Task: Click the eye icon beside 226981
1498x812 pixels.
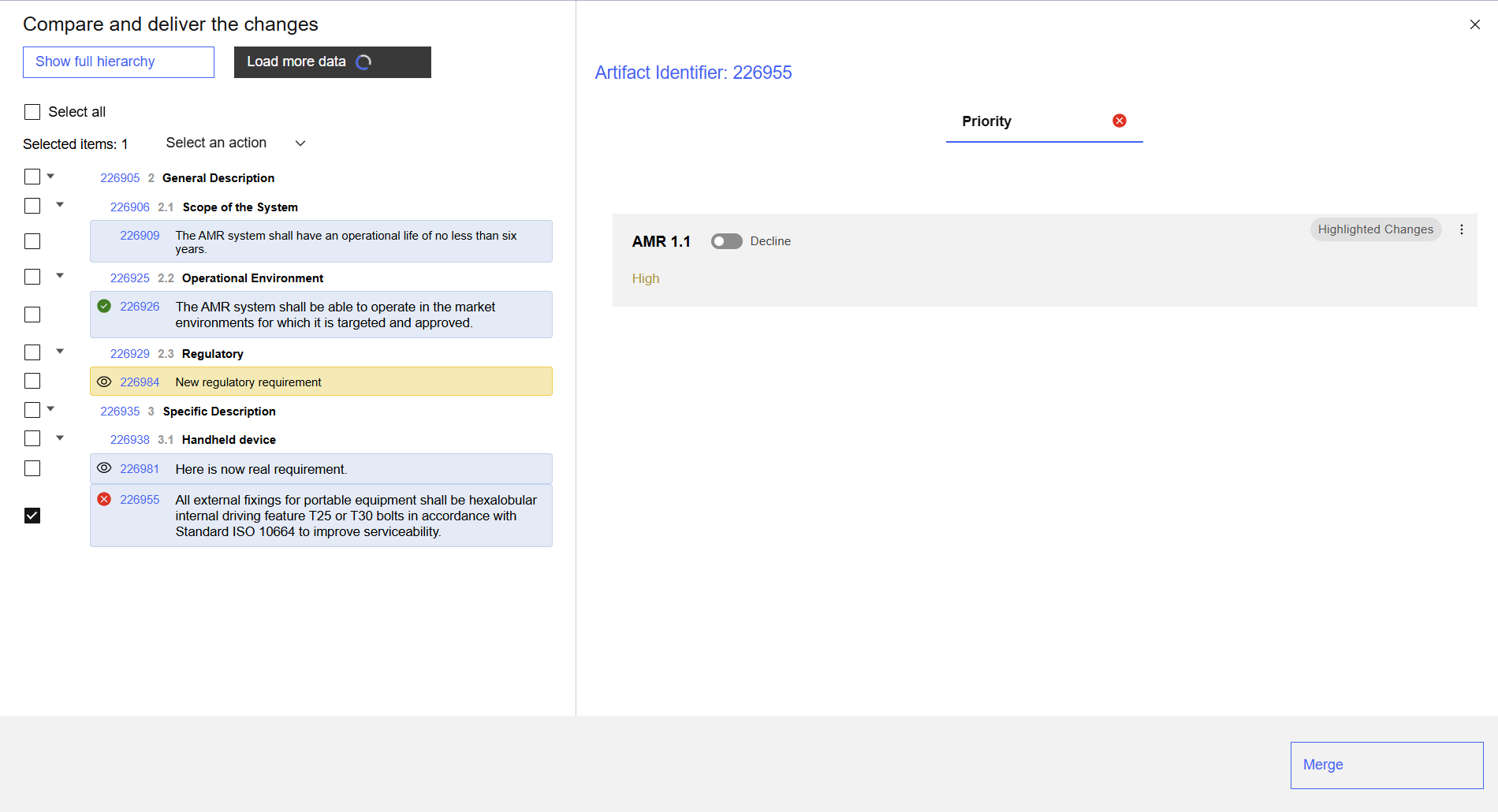Action: (104, 468)
